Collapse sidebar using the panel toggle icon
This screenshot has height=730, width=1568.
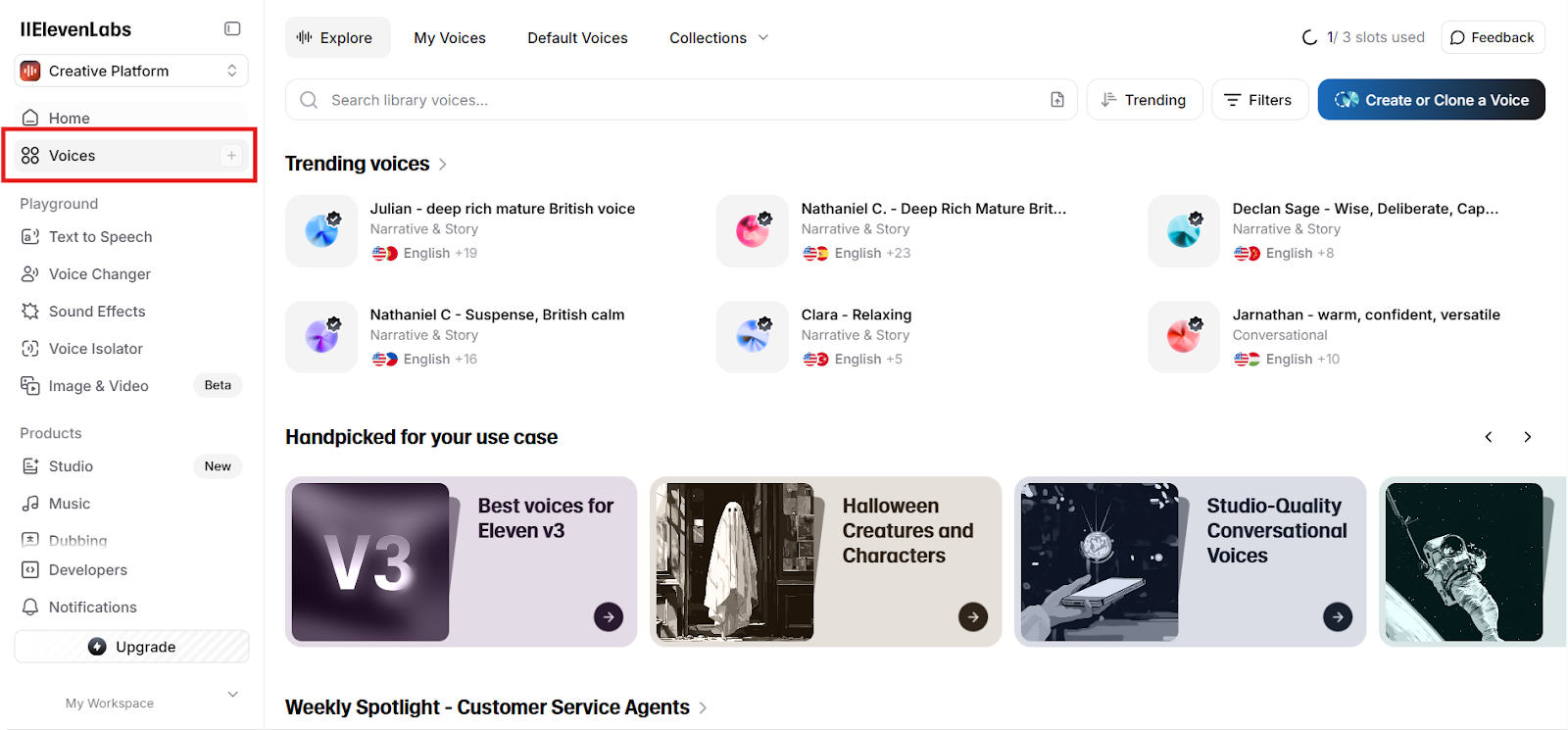(232, 28)
